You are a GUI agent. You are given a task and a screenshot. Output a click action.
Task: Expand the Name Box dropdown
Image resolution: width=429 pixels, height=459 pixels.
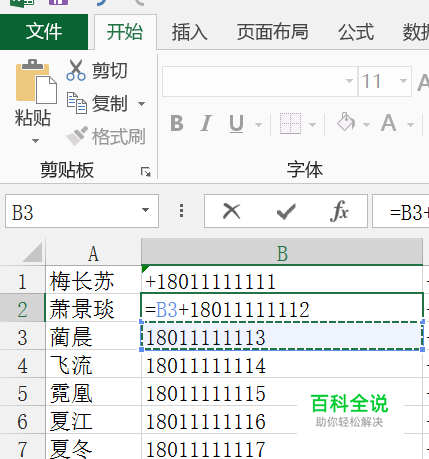(x=145, y=210)
